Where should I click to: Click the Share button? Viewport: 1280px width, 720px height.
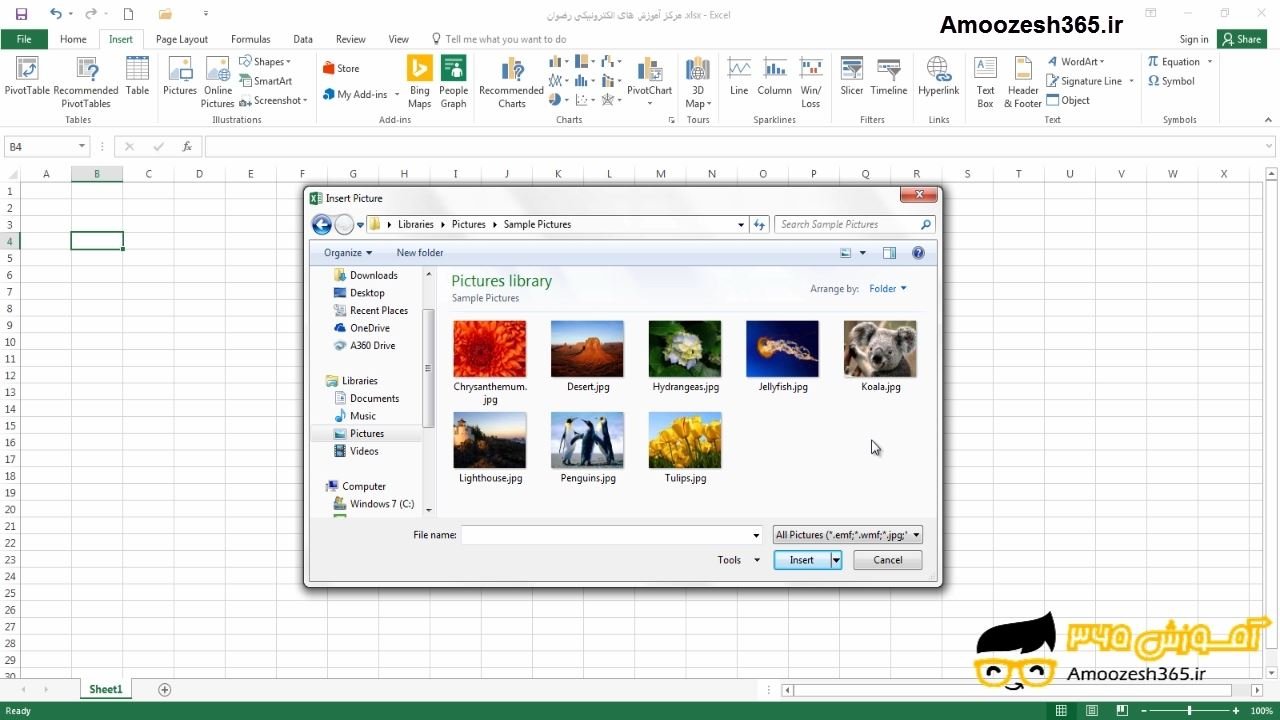click(x=1242, y=39)
